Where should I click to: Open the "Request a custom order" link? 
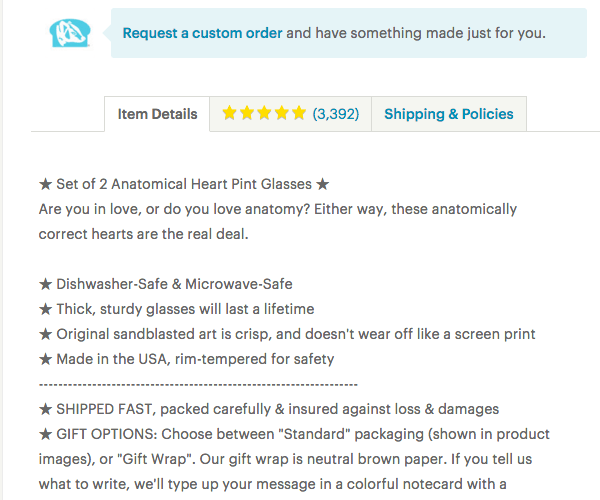tap(202, 33)
